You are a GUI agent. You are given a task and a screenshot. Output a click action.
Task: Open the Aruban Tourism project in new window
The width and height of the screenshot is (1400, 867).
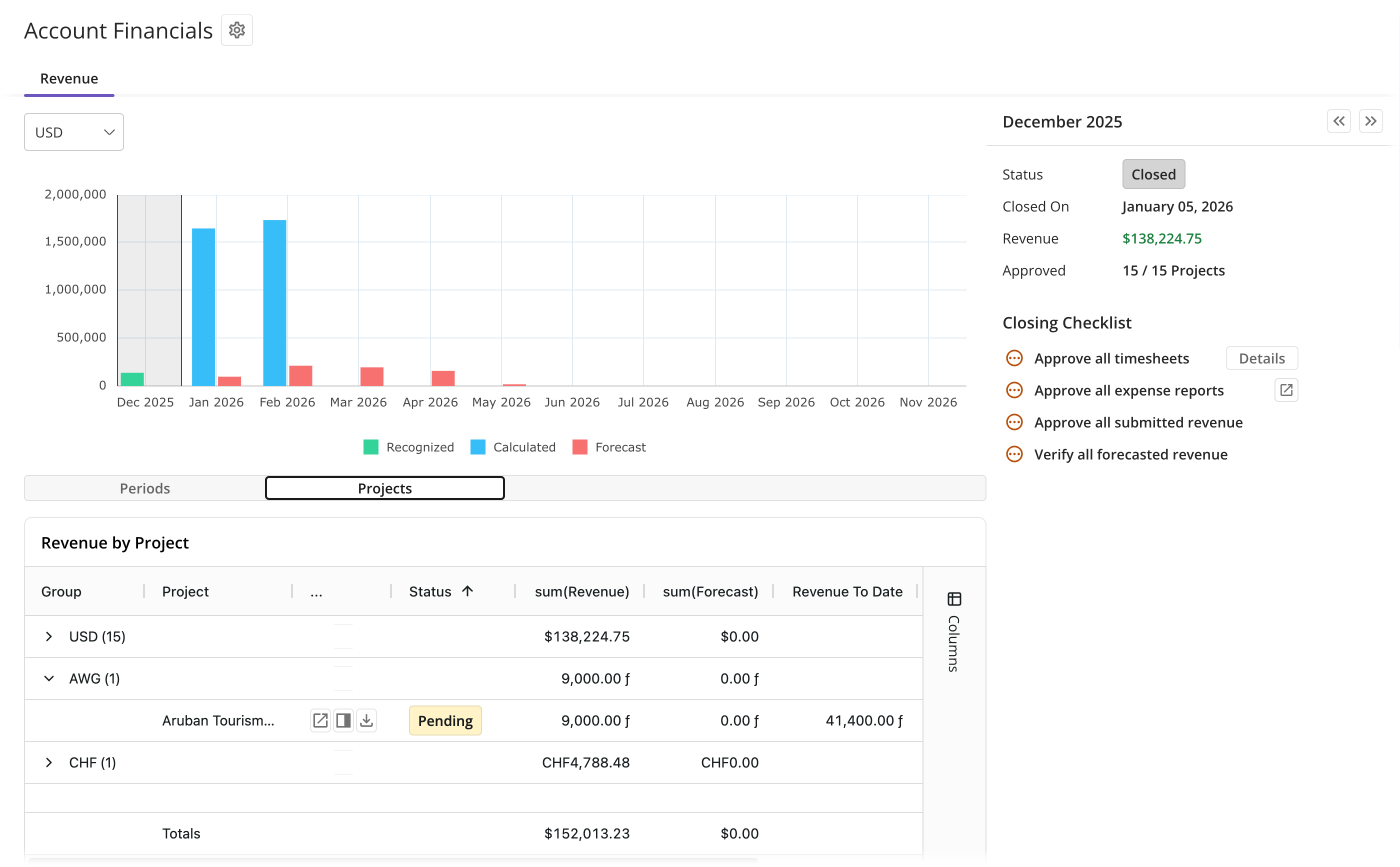click(x=320, y=720)
